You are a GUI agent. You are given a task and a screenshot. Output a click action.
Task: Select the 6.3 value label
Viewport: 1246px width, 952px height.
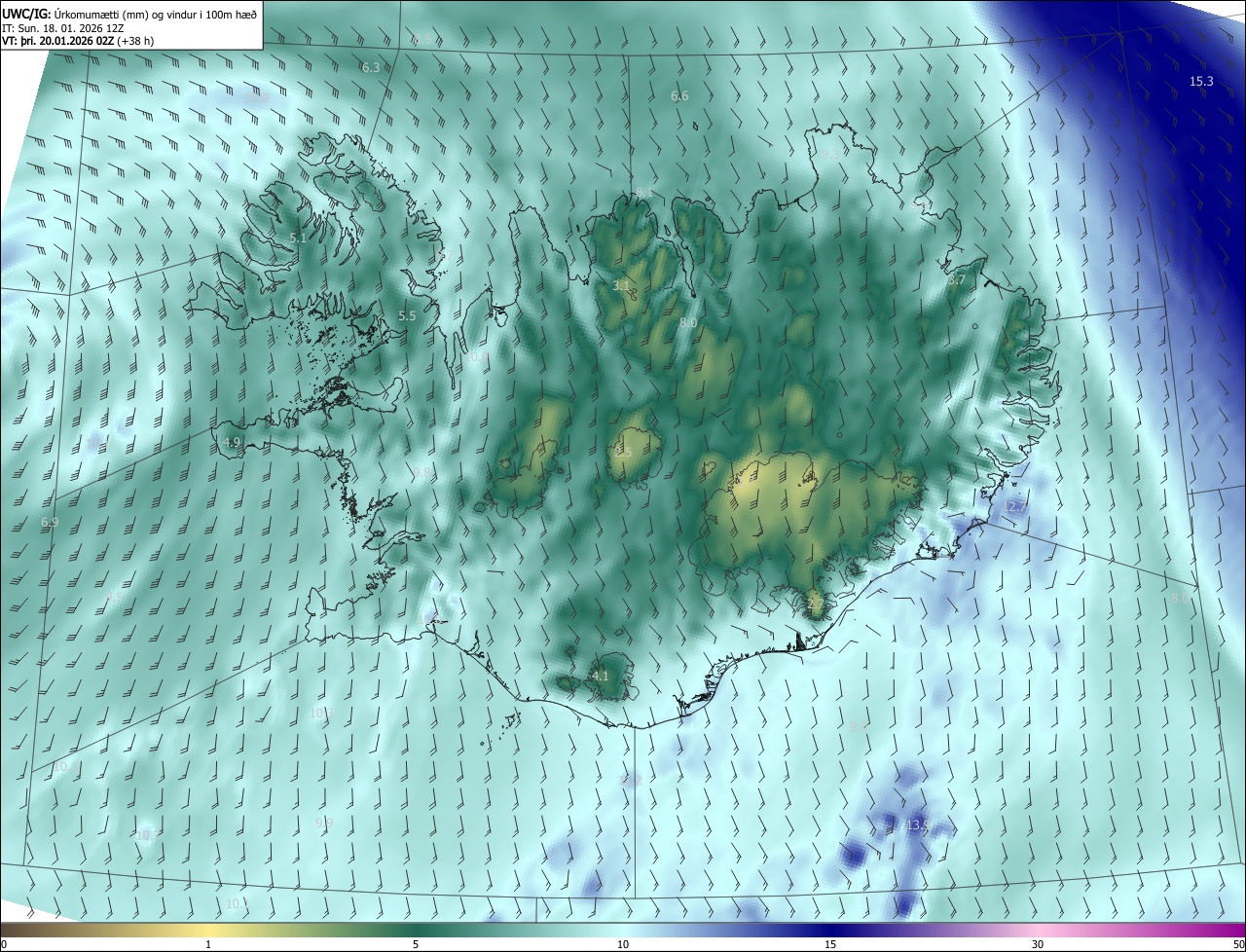[x=370, y=67]
